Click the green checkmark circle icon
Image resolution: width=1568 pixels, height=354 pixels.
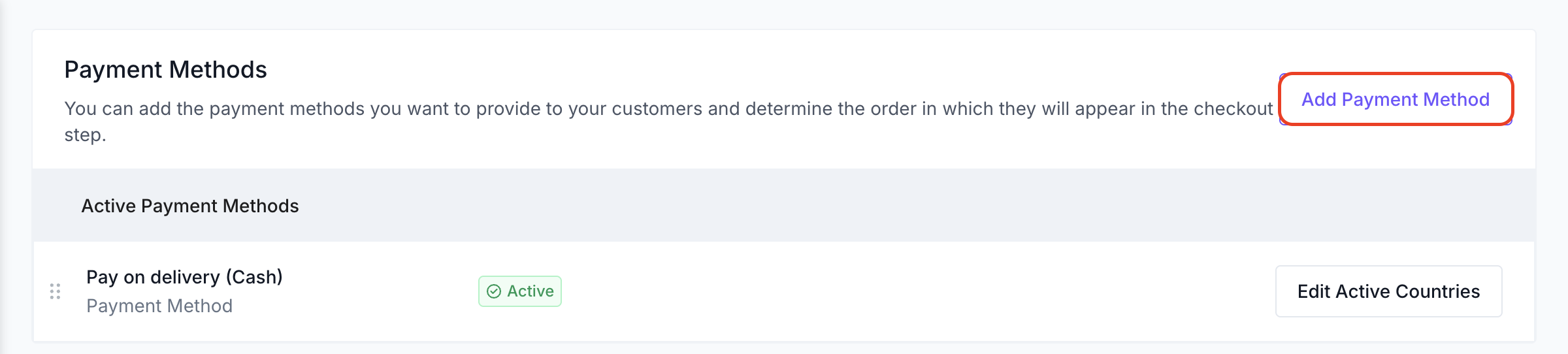tap(494, 291)
